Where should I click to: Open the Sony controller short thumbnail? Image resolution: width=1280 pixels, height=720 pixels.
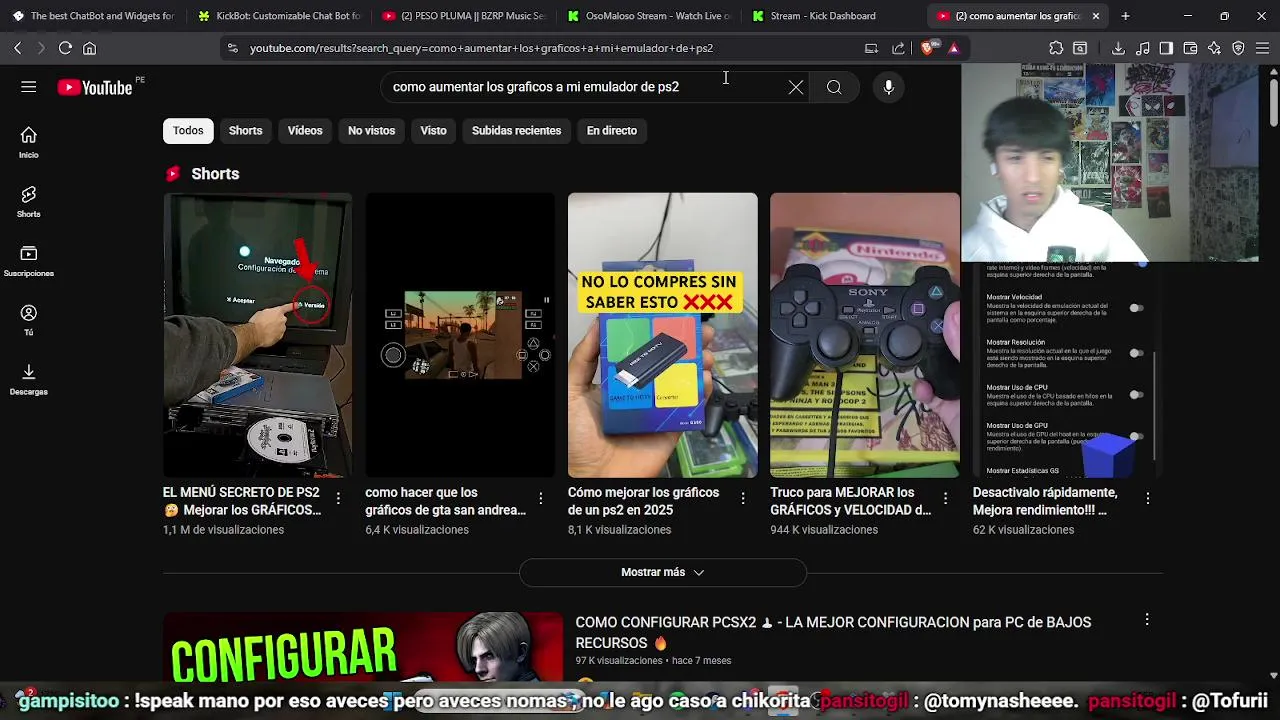[x=865, y=335]
